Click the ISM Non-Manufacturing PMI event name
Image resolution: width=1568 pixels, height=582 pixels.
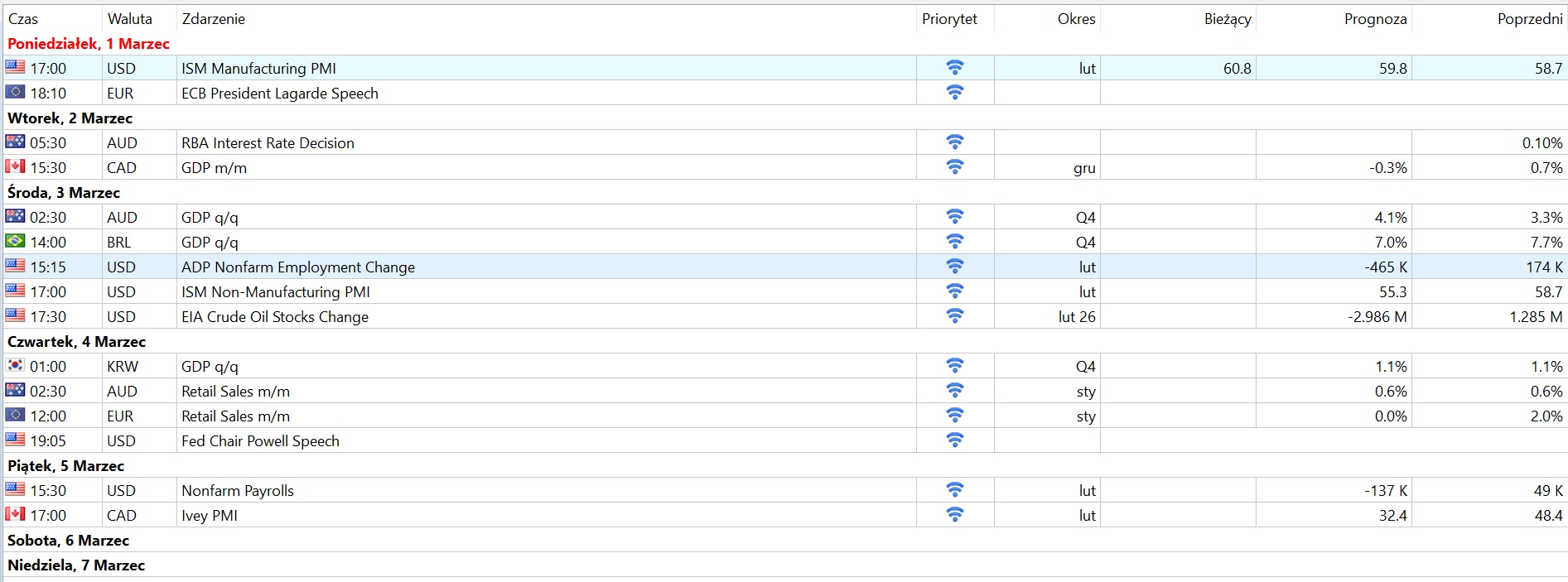click(x=275, y=291)
